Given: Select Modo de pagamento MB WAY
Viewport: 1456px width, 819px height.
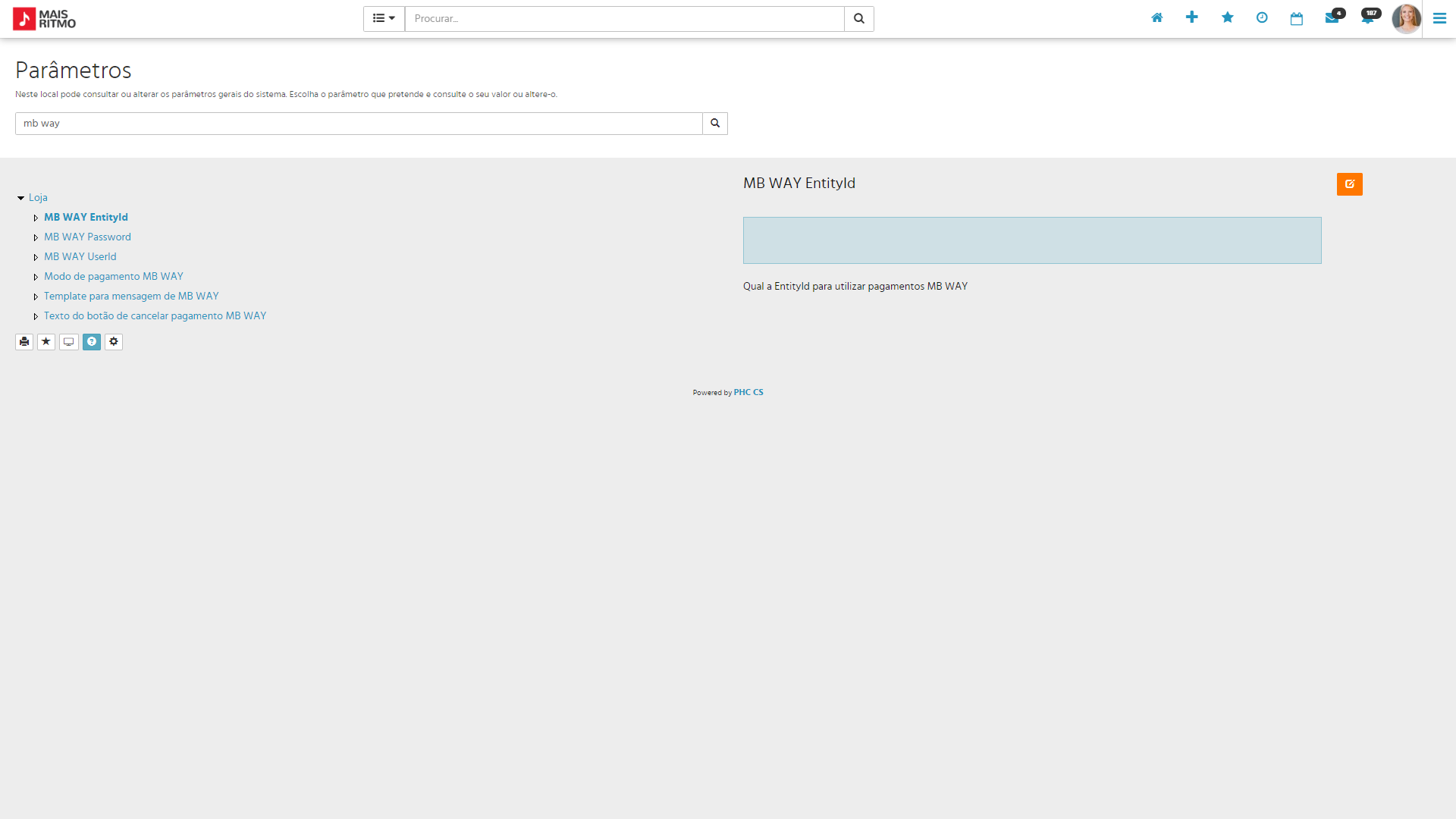Looking at the screenshot, I should point(114,277).
